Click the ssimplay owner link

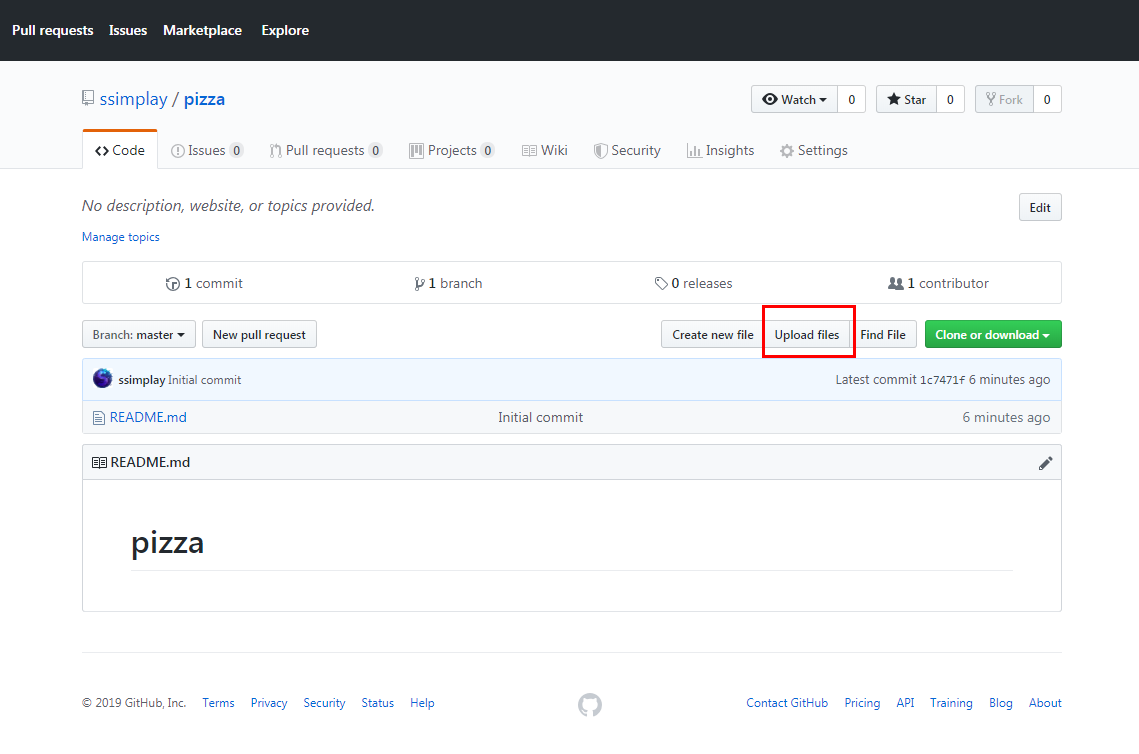[x=134, y=99]
